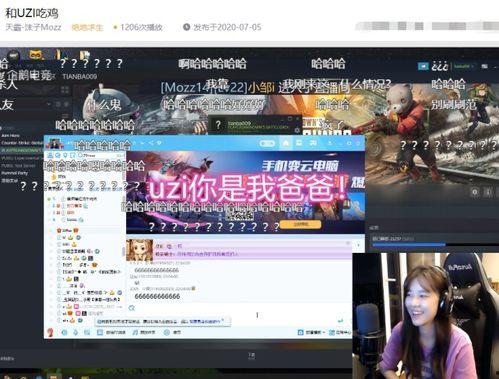Click the 绝地求生 category tag

[87, 27]
